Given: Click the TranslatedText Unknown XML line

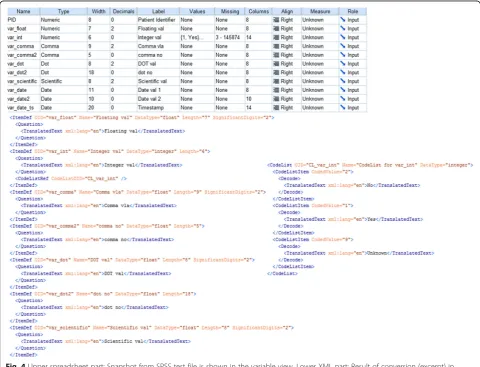Looking at the screenshot, I should pyautogui.click(x=359, y=253).
